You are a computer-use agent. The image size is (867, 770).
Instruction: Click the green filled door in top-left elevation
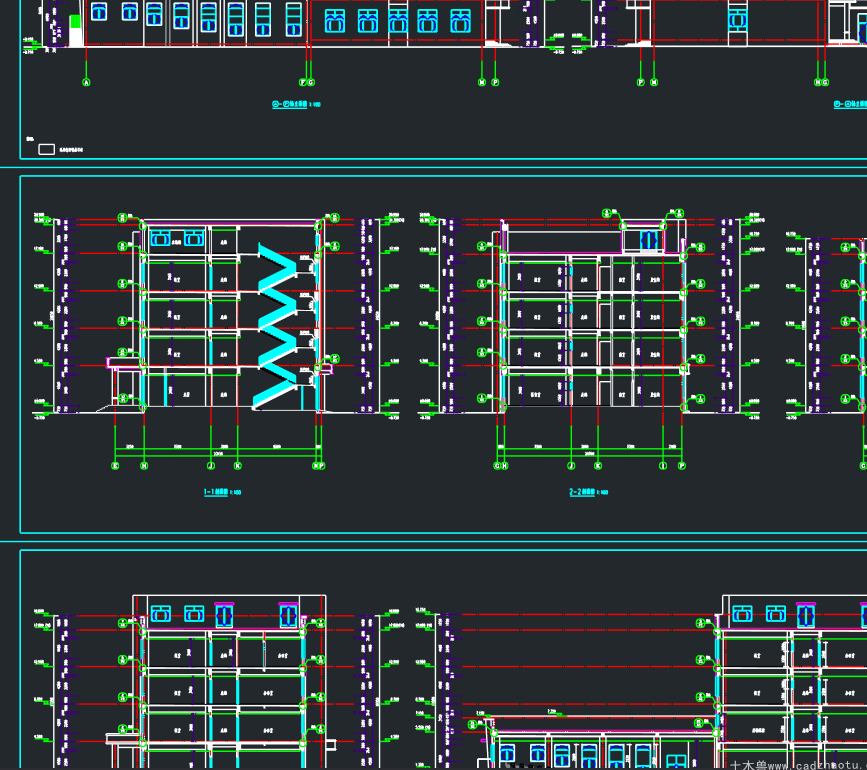(75, 22)
